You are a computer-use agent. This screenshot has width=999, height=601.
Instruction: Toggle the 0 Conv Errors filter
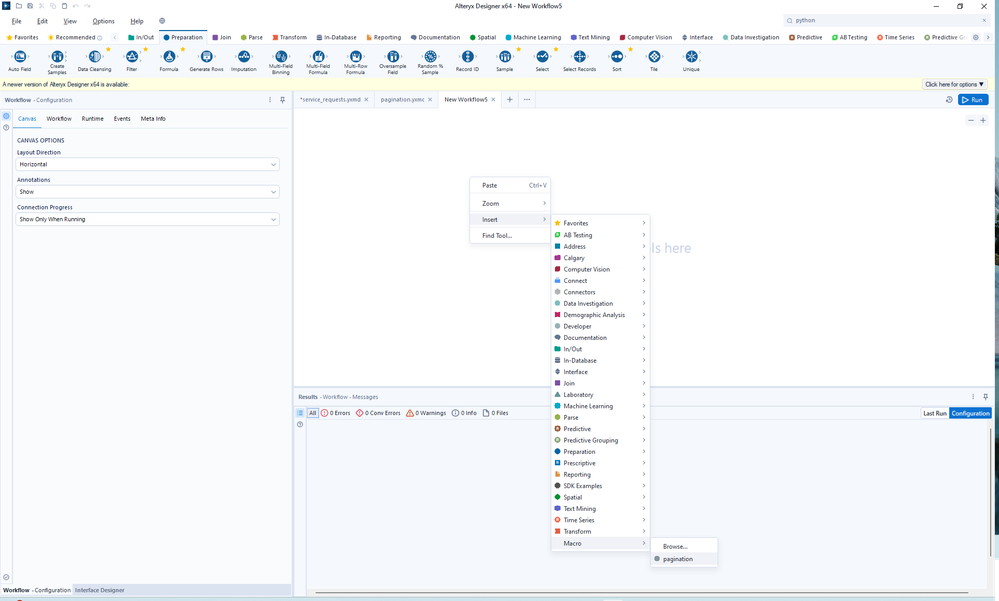point(378,413)
